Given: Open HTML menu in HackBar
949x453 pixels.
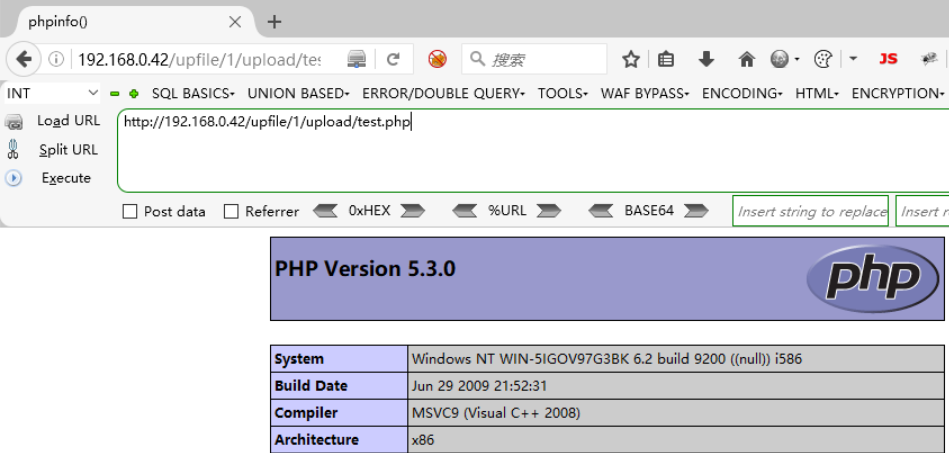Looking at the screenshot, I should tap(817, 94).
